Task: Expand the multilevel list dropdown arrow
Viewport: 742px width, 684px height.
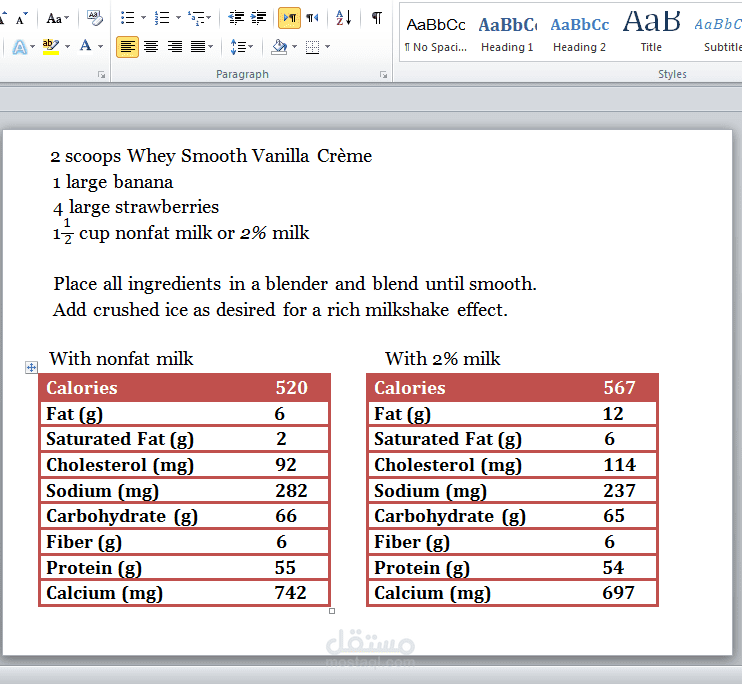Action: [x=209, y=18]
